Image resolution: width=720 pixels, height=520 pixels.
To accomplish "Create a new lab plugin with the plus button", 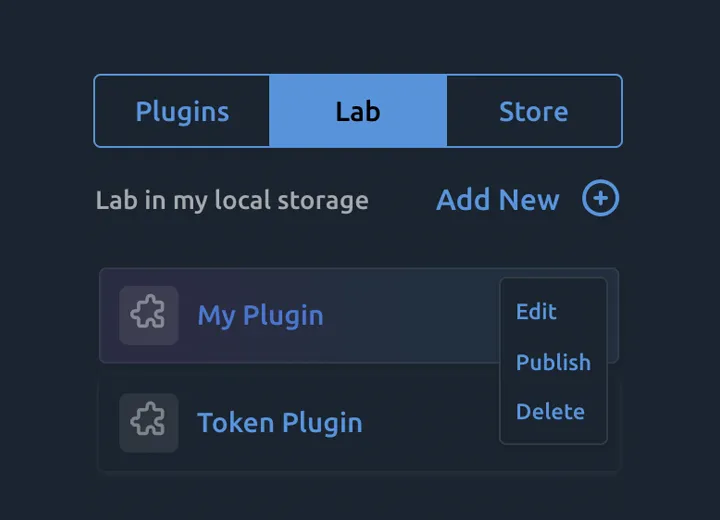I will (x=601, y=199).
